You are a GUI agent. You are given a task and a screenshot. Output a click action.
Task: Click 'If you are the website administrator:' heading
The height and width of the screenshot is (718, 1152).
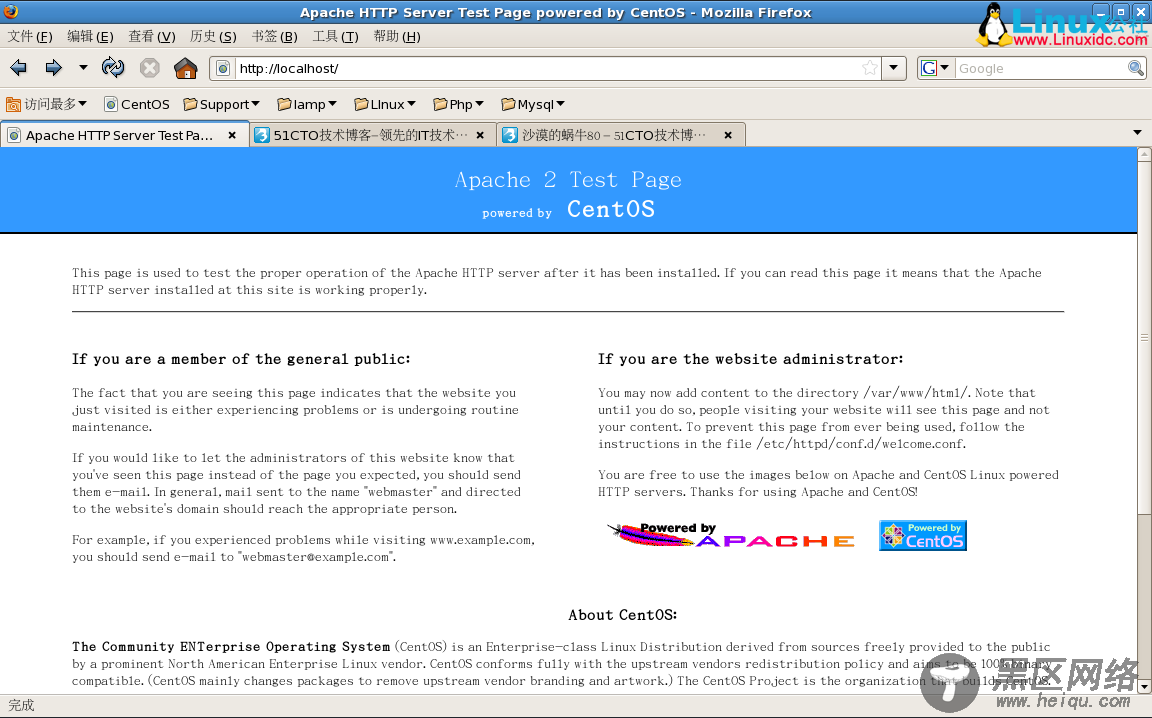click(x=750, y=359)
